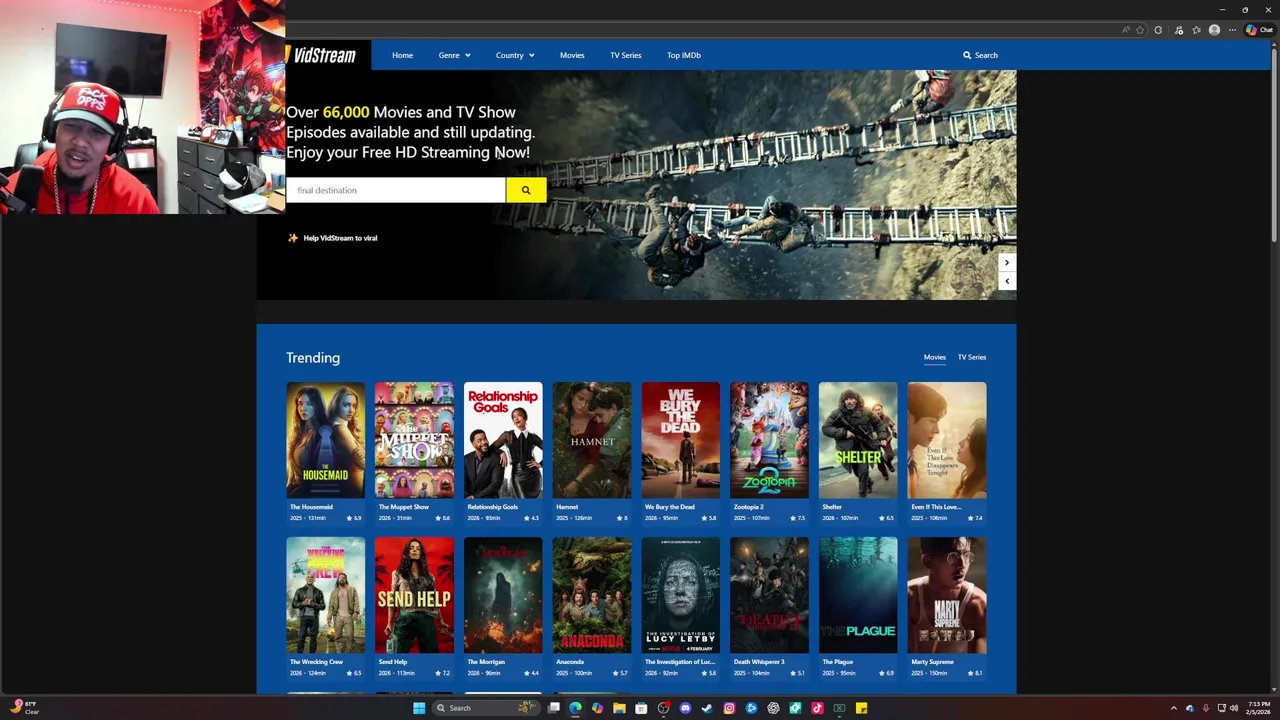Screen dimensions: 1280x720
Task: Go to the Home menu item
Action: click(402, 55)
